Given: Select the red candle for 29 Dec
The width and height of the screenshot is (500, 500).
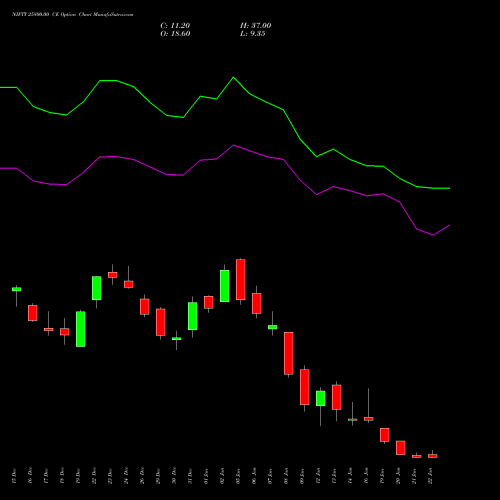Looking at the screenshot, I should coord(160,322).
